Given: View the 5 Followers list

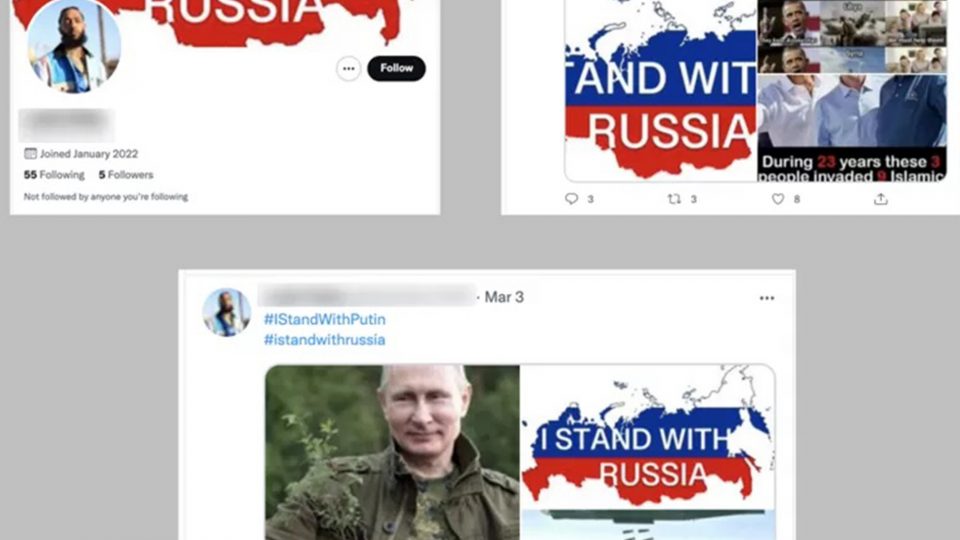Looking at the screenshot, I should click(126, 175).
